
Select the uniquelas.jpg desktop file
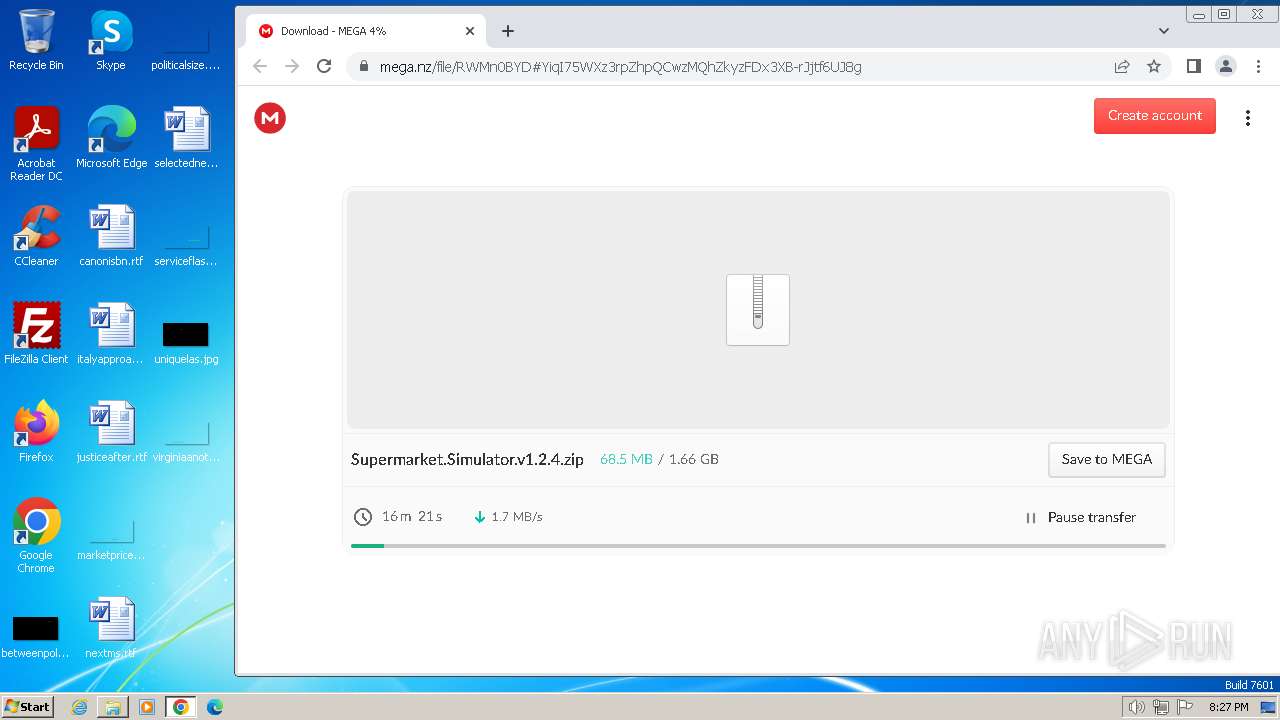click(x=186, y=341)
